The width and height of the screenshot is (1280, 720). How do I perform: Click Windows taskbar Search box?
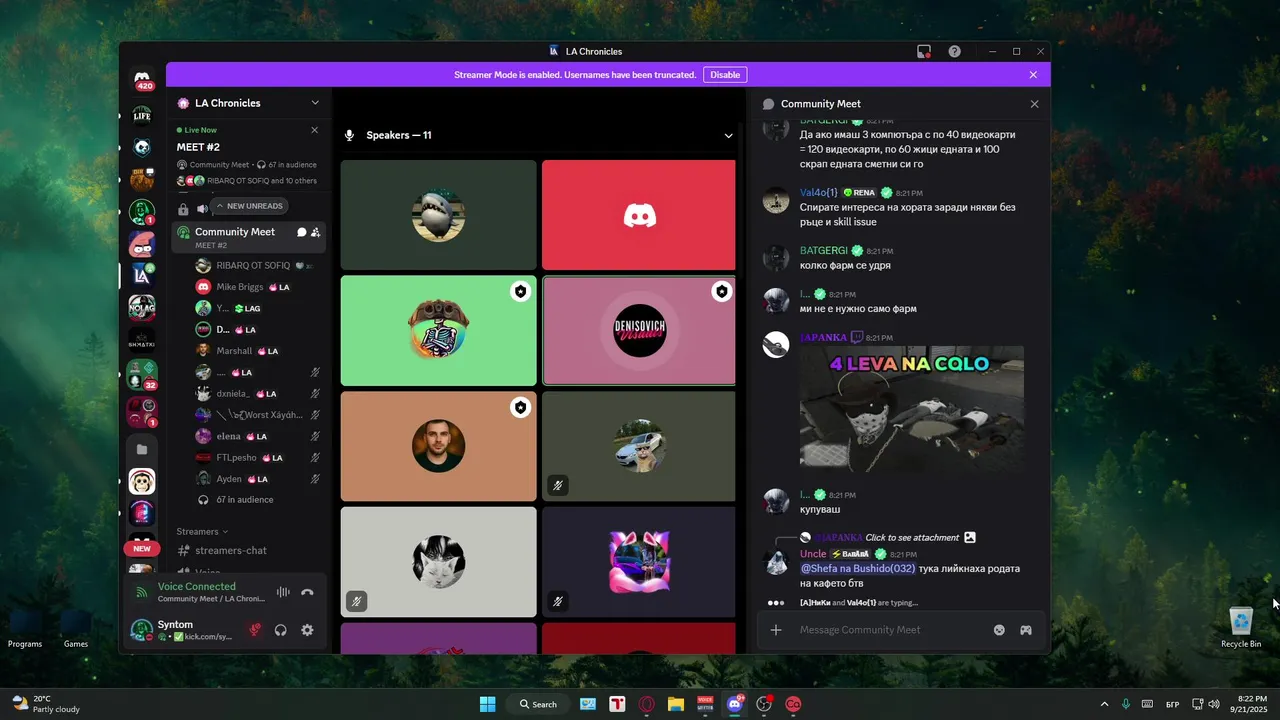[539, 704]
